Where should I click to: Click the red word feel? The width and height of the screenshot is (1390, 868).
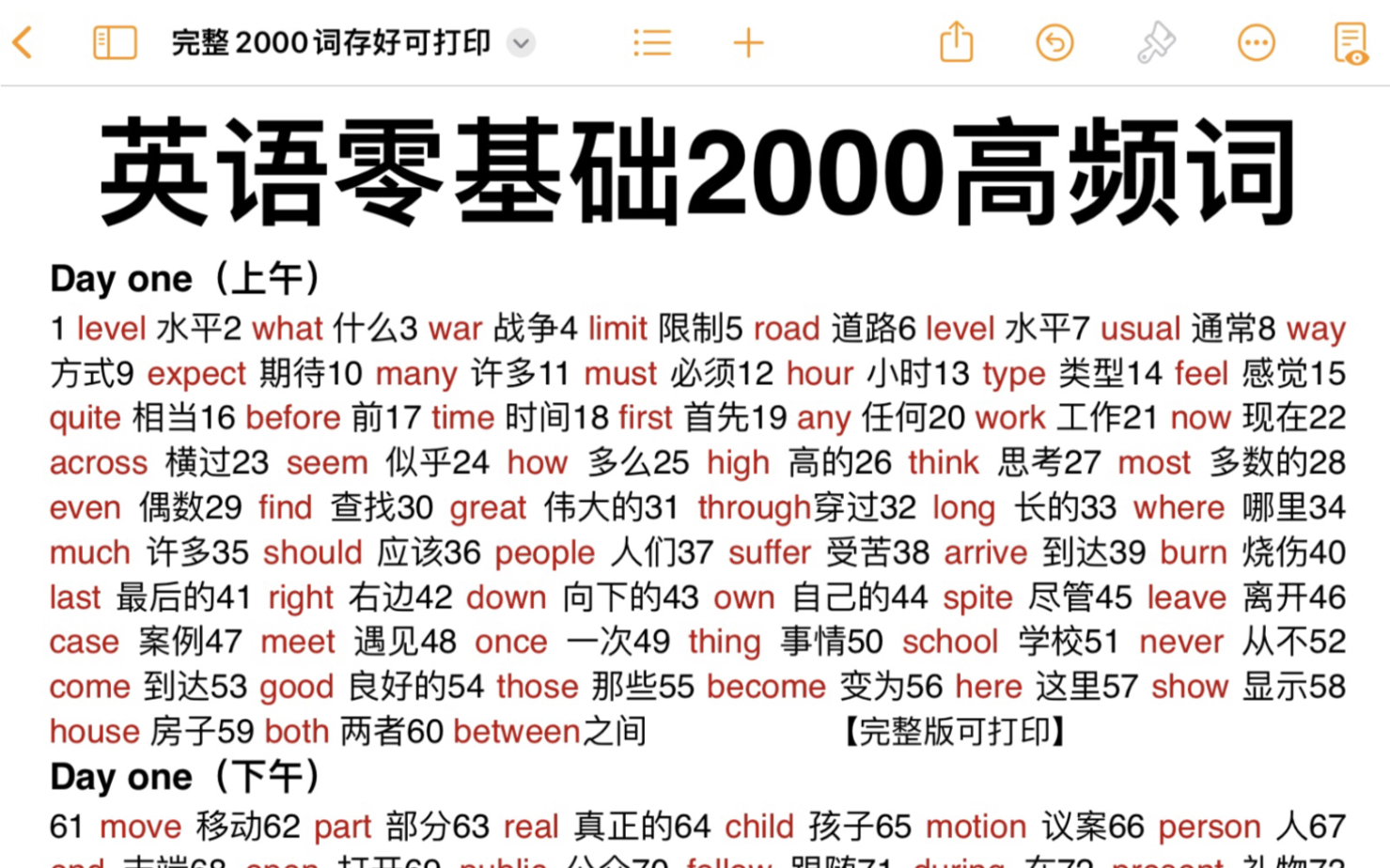pyautogui.click(x=1201, y=374)
